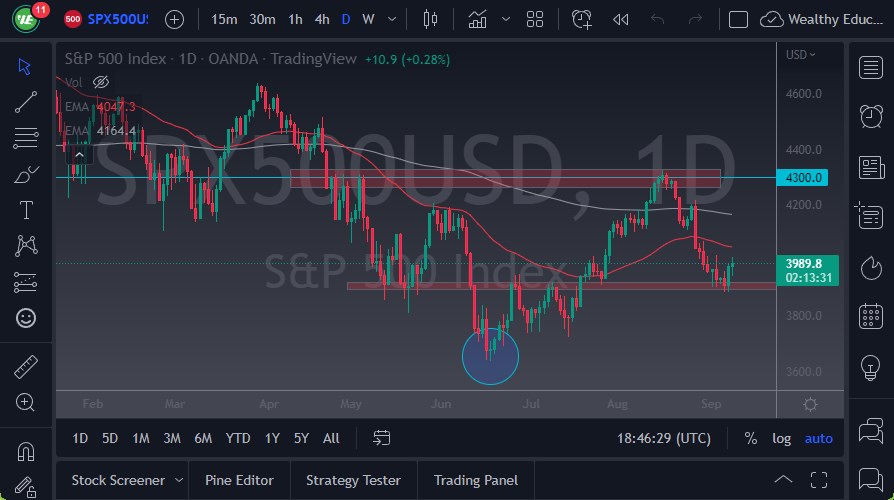
Task: Open the alerts clock icon
Action: pyautogui.click(x=870, y=116)
